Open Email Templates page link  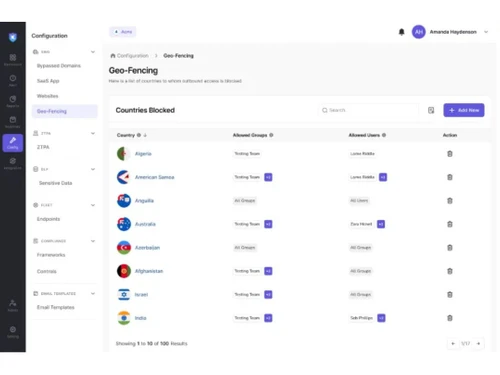pyautogui.click(x=56, y=307)
